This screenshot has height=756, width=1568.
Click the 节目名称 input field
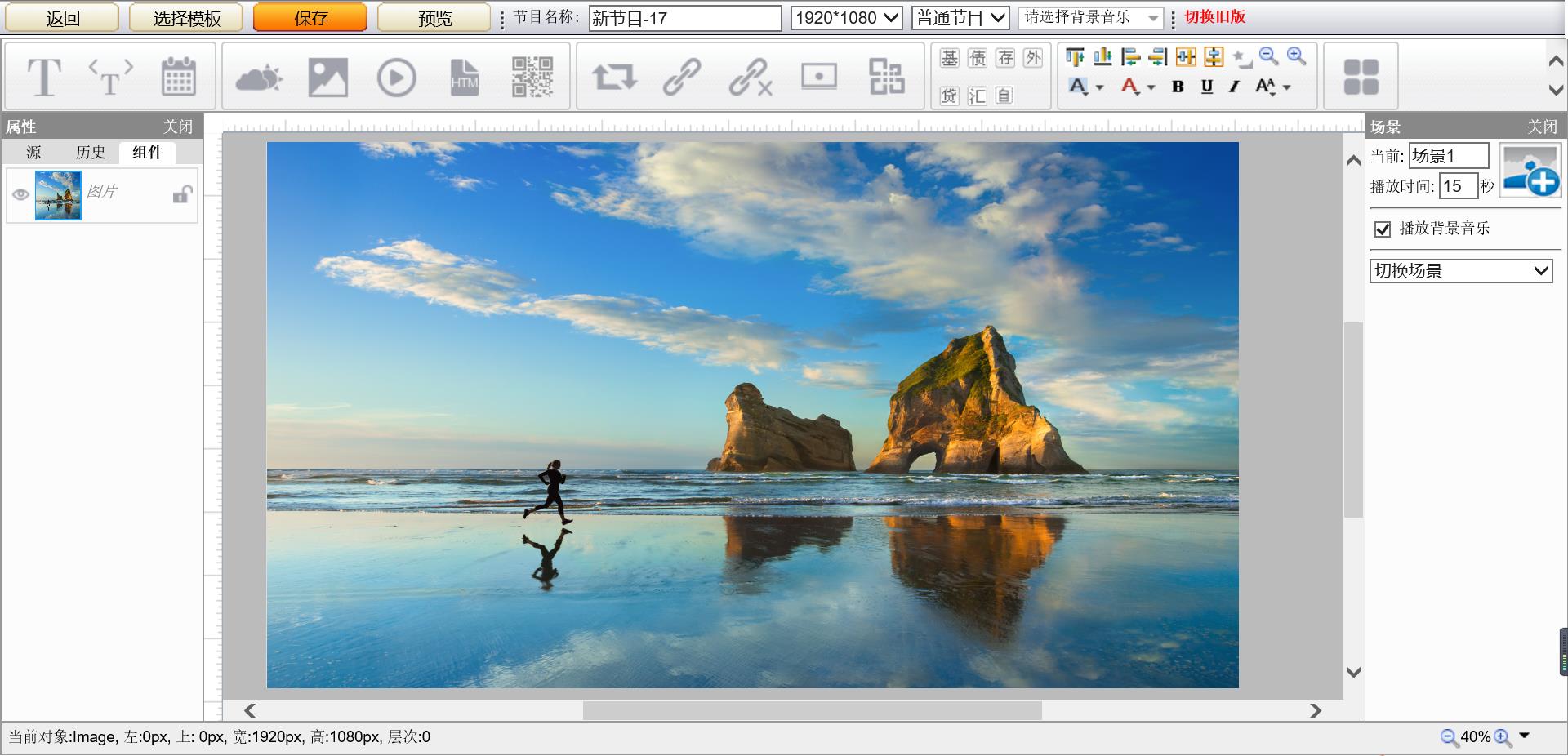684,19
